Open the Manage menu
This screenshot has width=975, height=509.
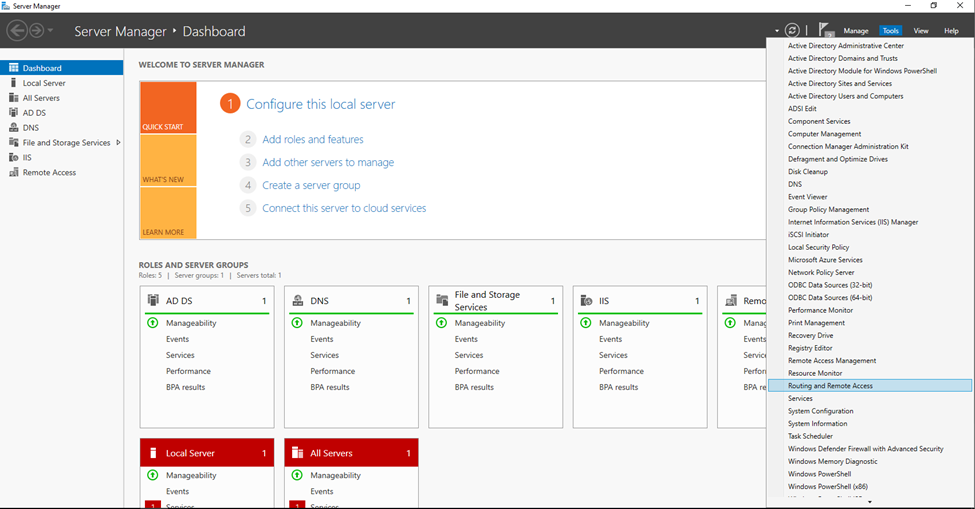click(x=856, y=30)
